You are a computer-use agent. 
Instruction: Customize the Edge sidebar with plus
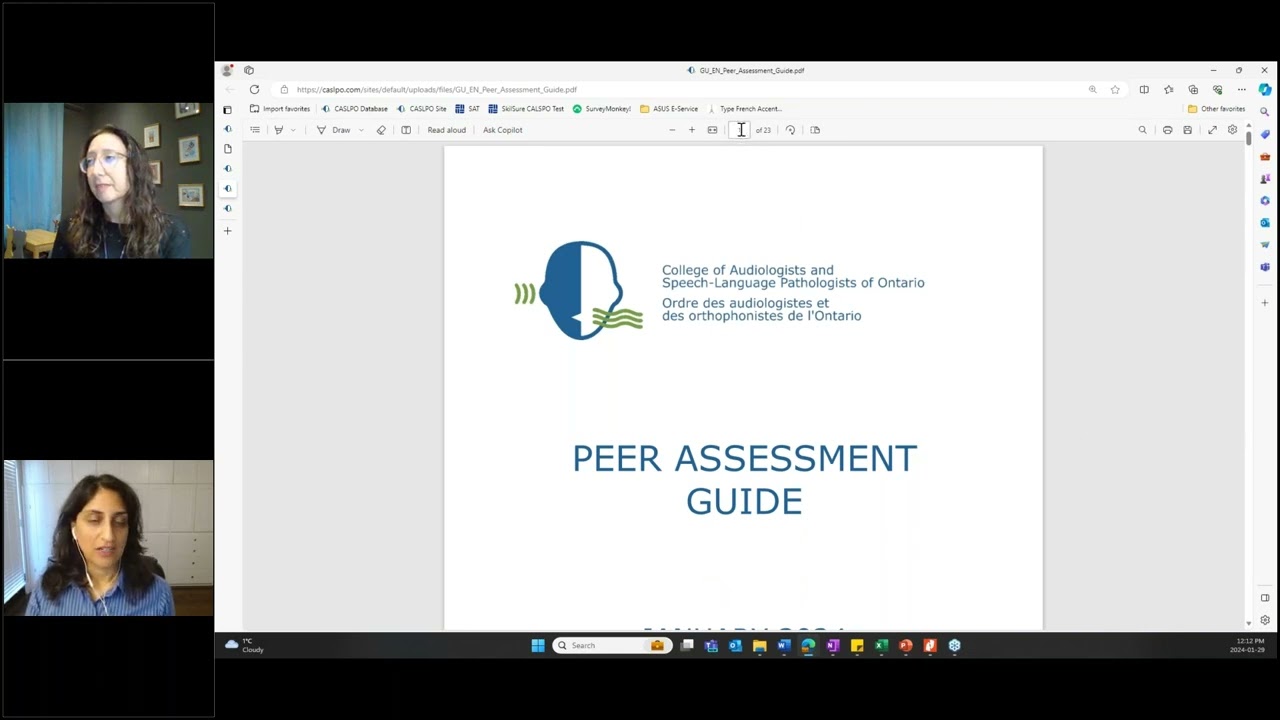coord(1265,302)
